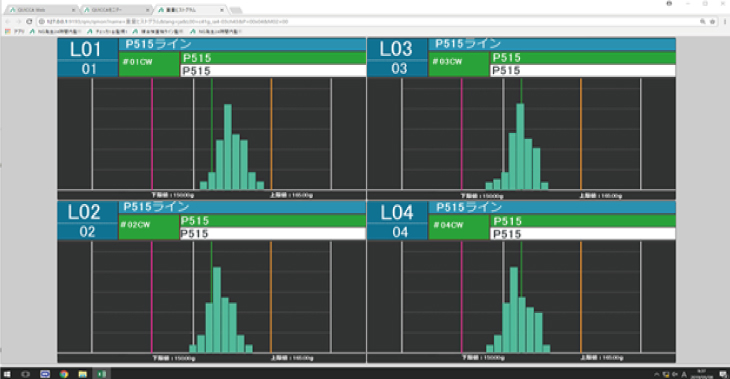
Task: Click the white P515 field in L01 panel
Action: [273, 71]
